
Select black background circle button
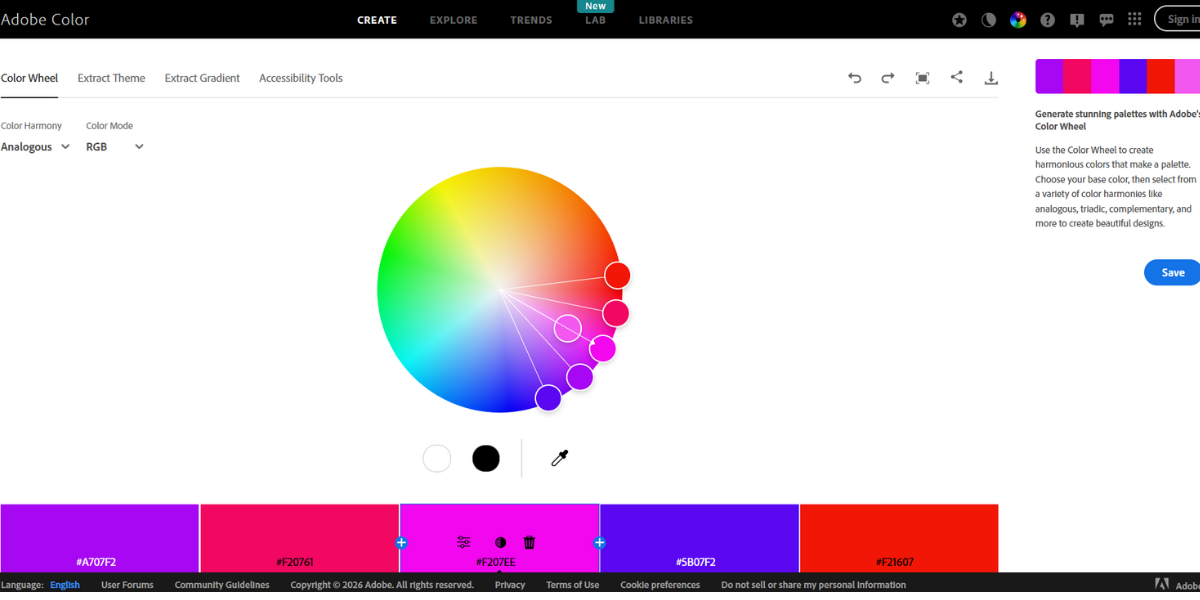tap(486, 459)
